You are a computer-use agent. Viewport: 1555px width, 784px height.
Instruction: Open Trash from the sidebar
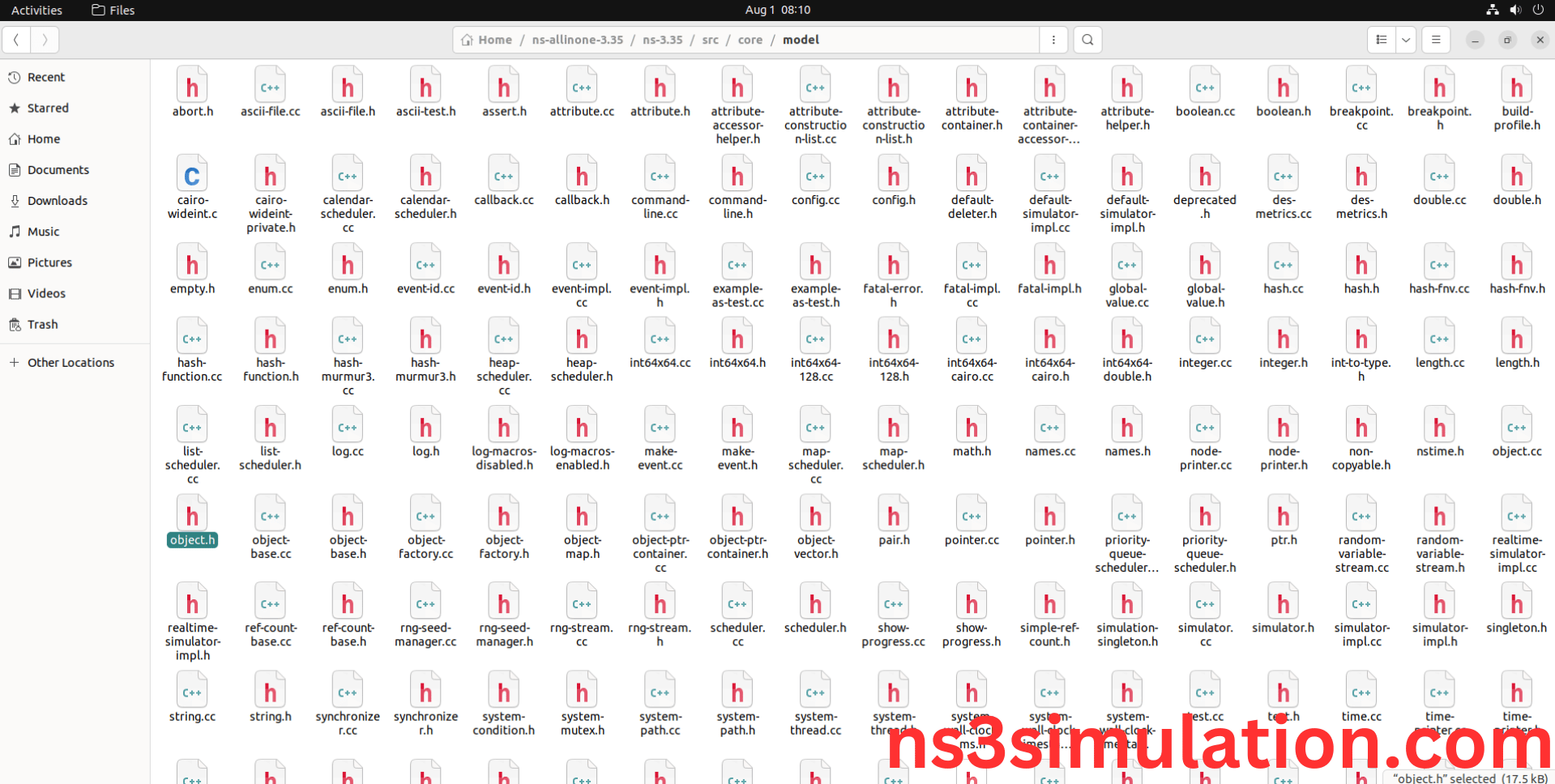[x=42, y=325]
